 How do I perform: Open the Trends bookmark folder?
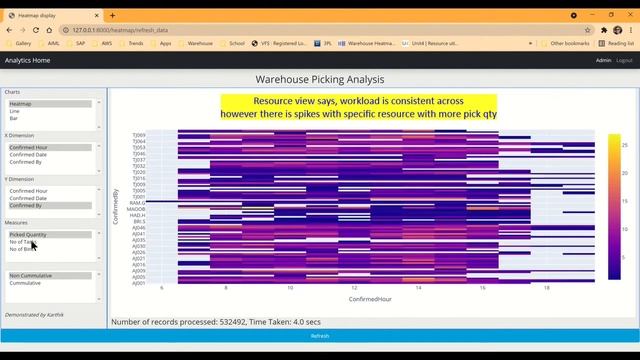pyautogui.click(x=132, y=43)
